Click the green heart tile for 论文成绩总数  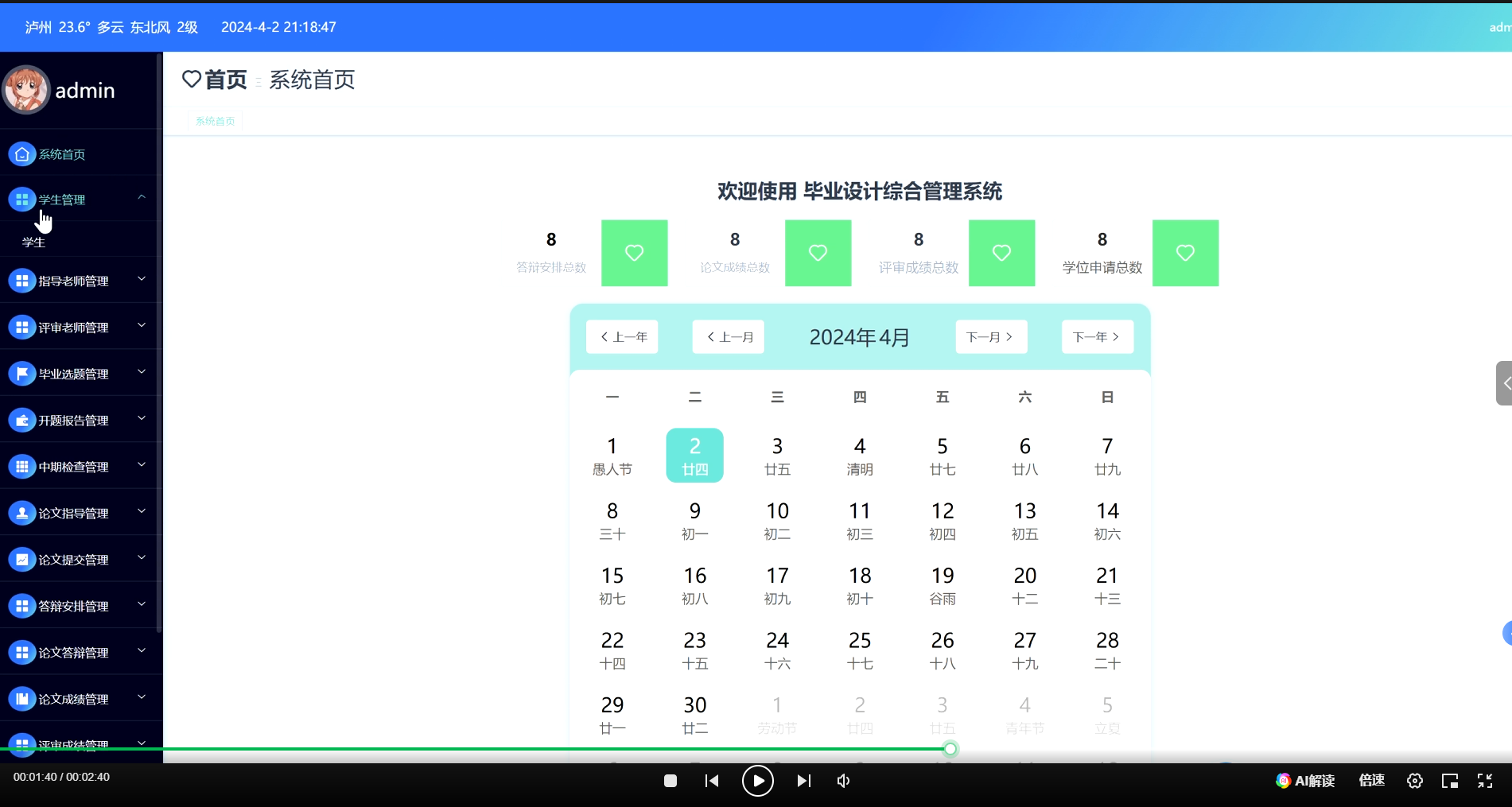[x=818, y=253]
